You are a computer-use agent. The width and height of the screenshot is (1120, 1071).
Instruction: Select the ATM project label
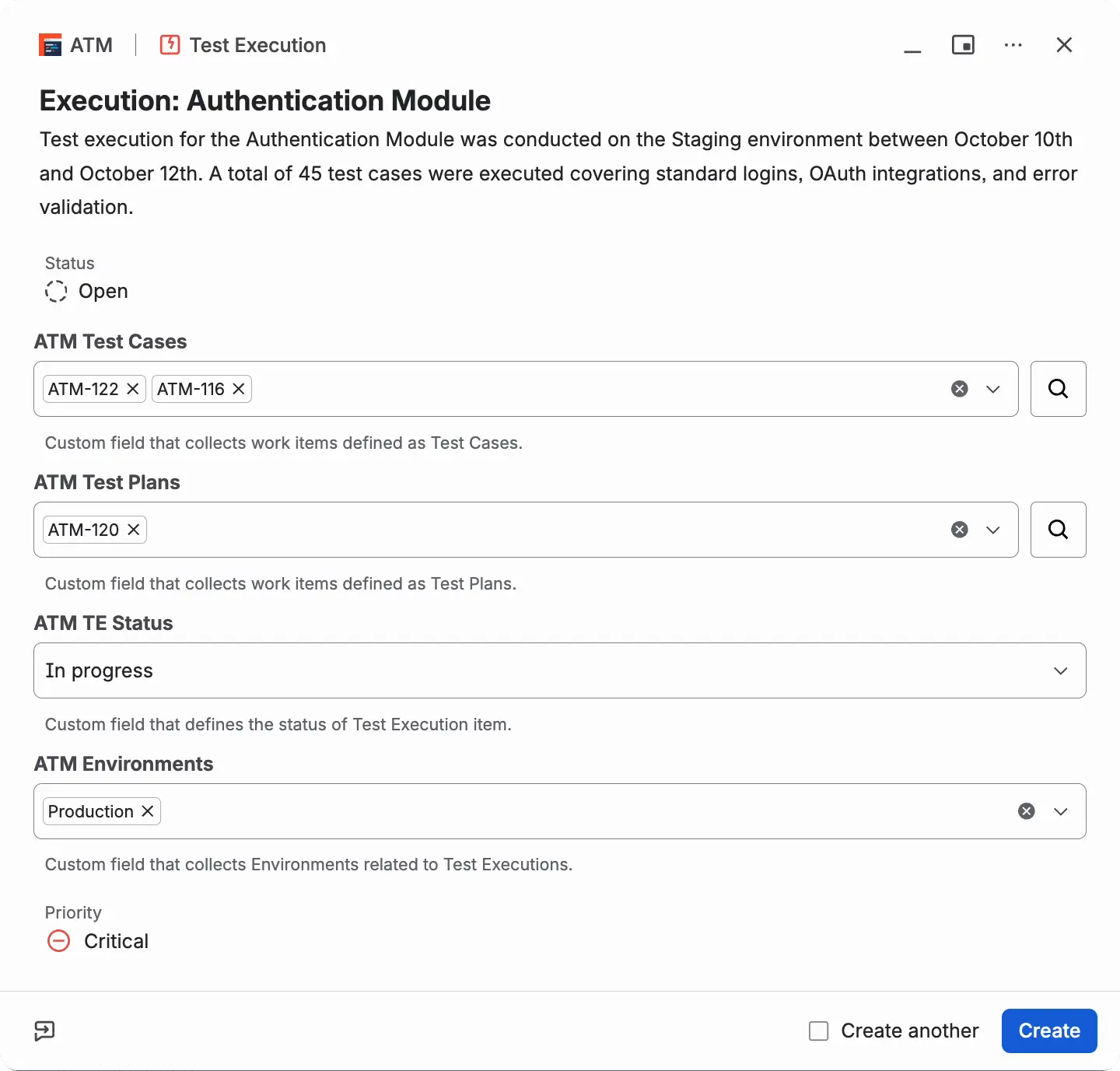(92, 45)
